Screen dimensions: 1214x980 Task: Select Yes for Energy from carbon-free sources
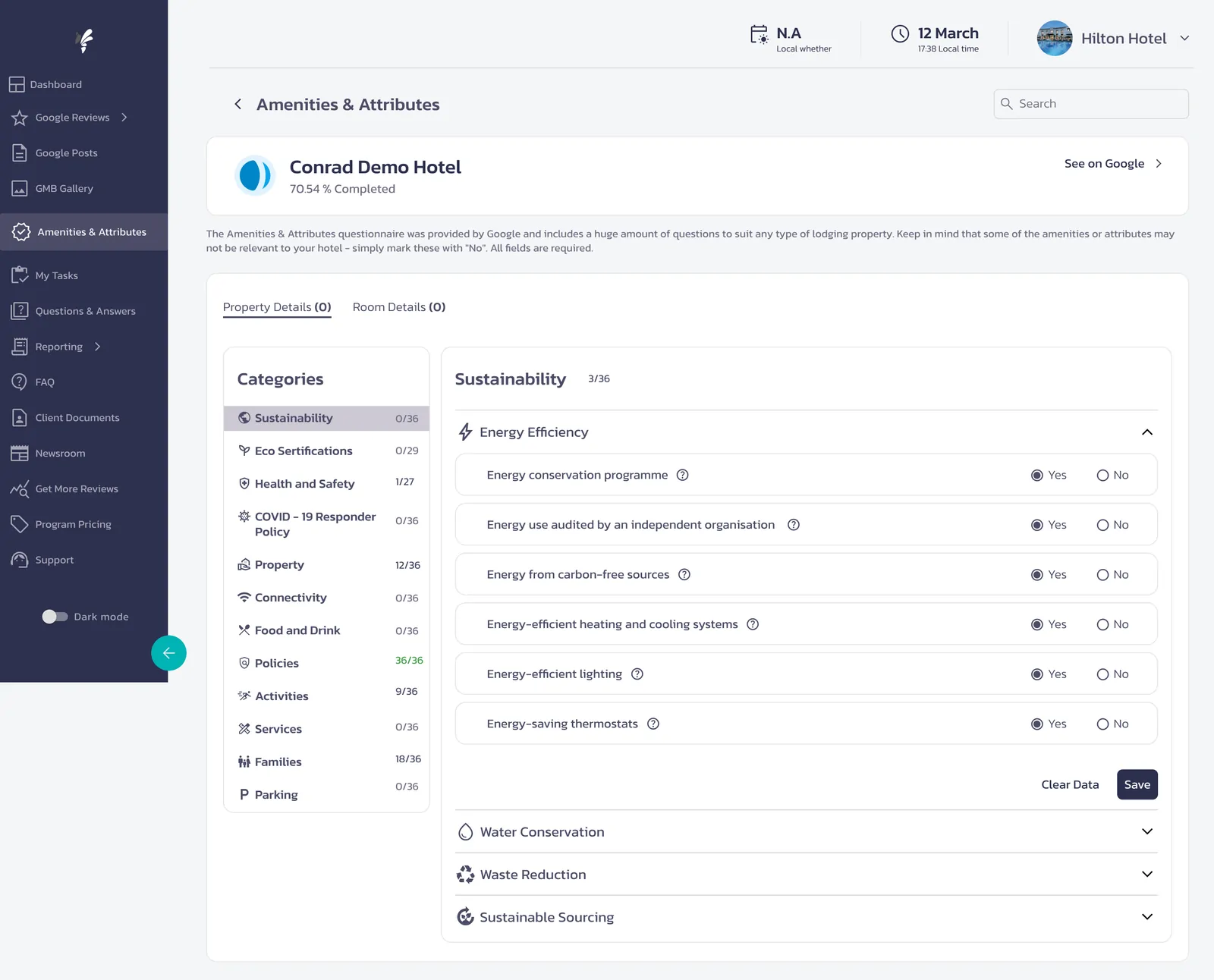(x=1037, y=574)
